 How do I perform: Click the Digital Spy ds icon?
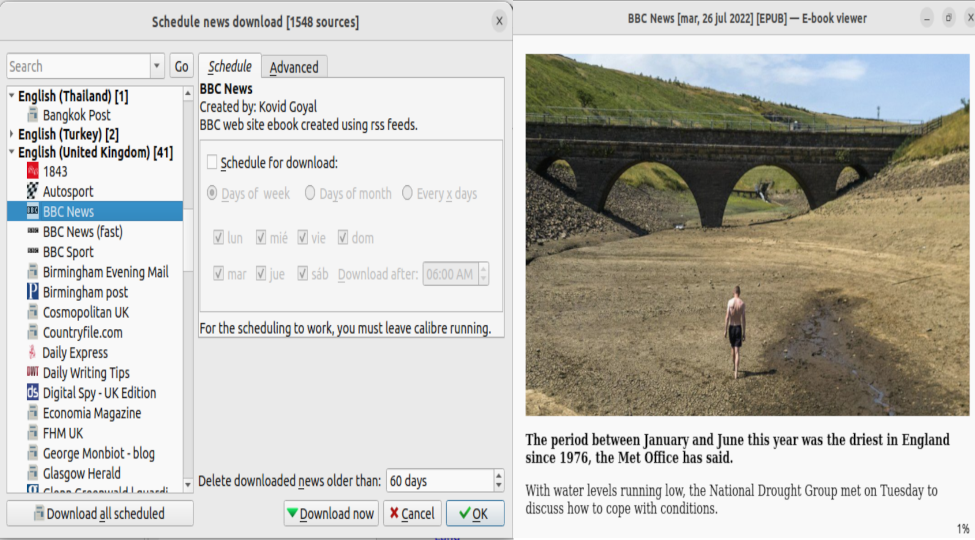coord(32,392)
